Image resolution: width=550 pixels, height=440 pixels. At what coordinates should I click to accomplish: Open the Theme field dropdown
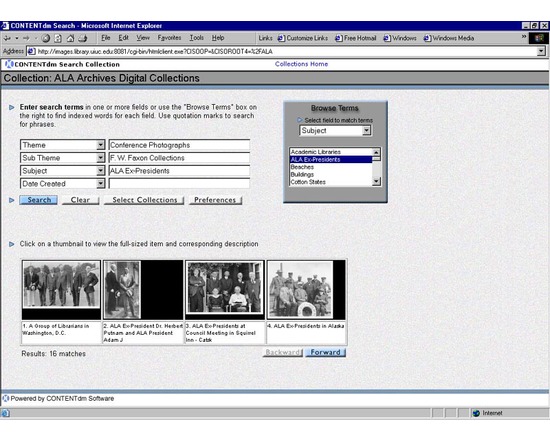(101, 145)
